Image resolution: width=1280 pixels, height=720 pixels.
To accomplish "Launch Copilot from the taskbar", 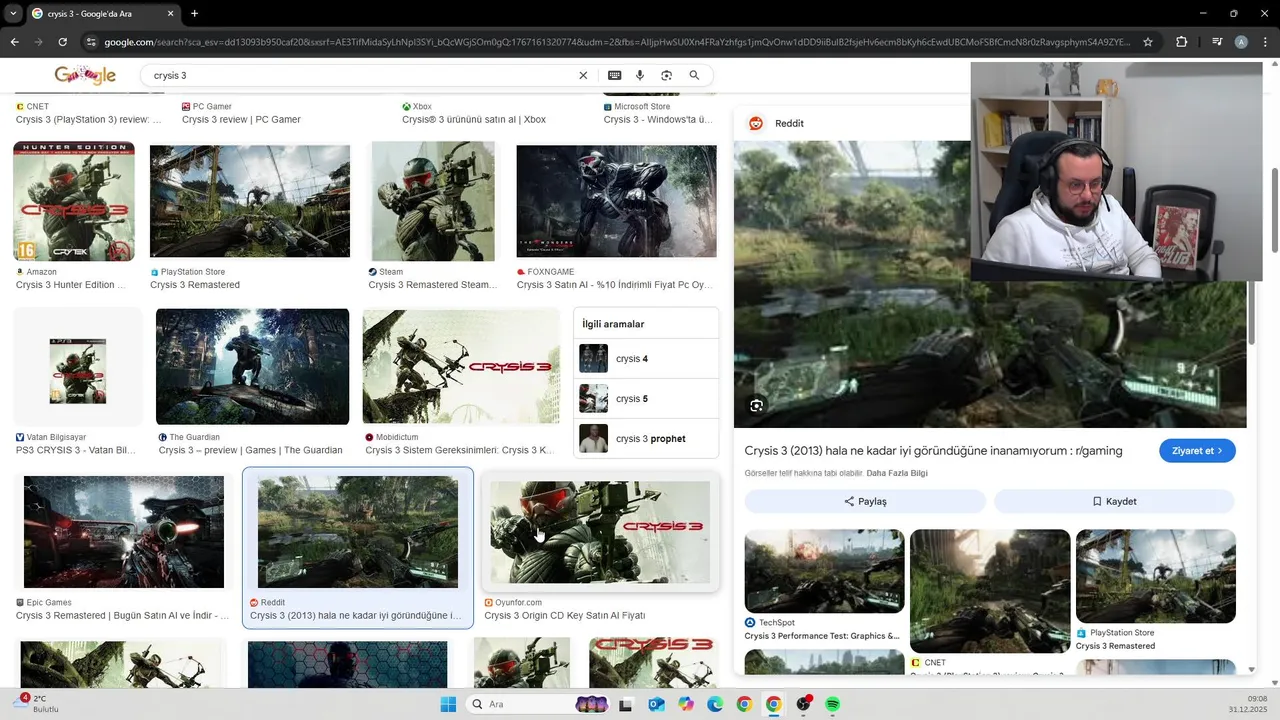I will (x=685, y=704).
